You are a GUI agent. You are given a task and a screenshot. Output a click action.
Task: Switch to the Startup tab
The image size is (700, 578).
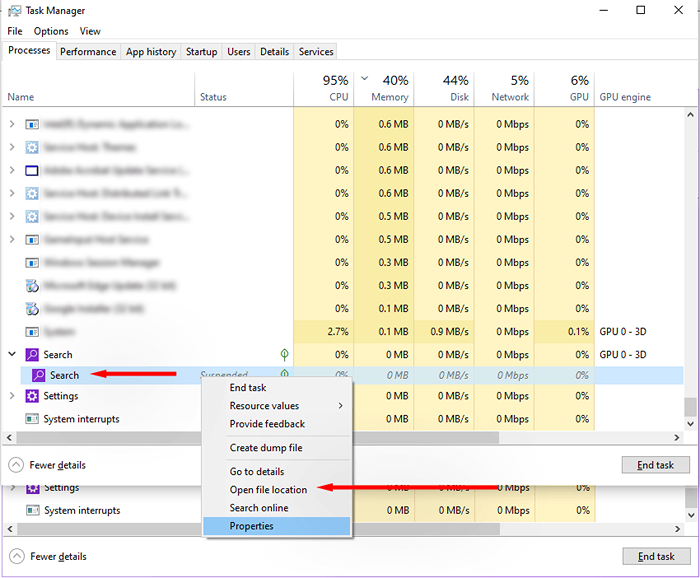pos(201,52)
